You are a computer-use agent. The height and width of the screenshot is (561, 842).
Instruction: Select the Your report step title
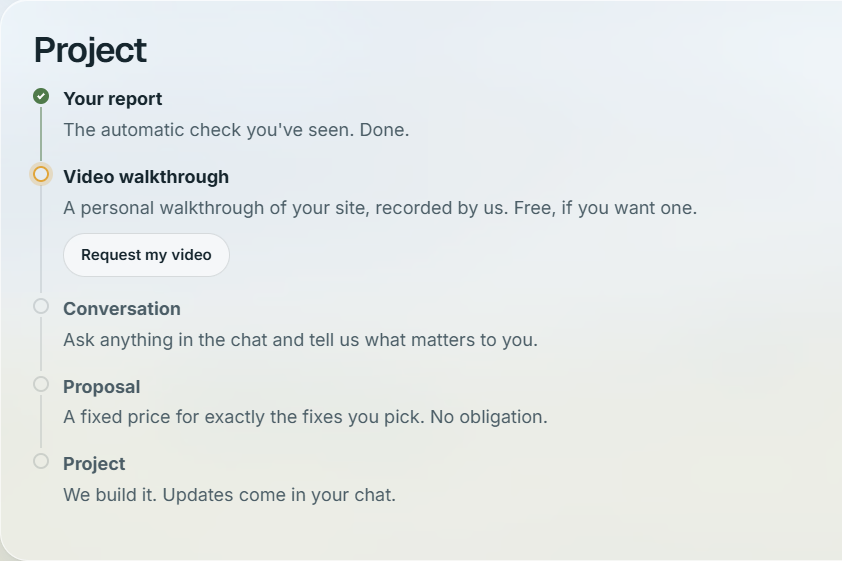click(113, 99)
